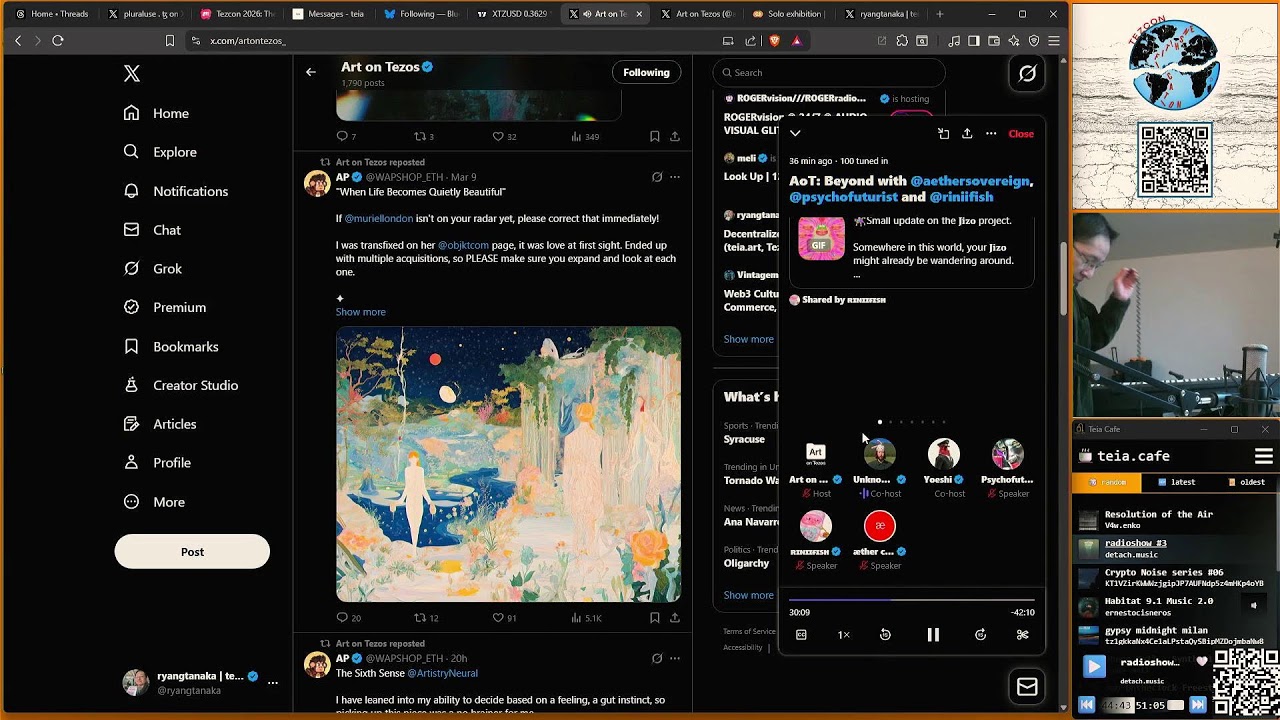The image size is (1280, 720).
Task: Click the Grok icon beside the search box
Action: click(1027, 73)
